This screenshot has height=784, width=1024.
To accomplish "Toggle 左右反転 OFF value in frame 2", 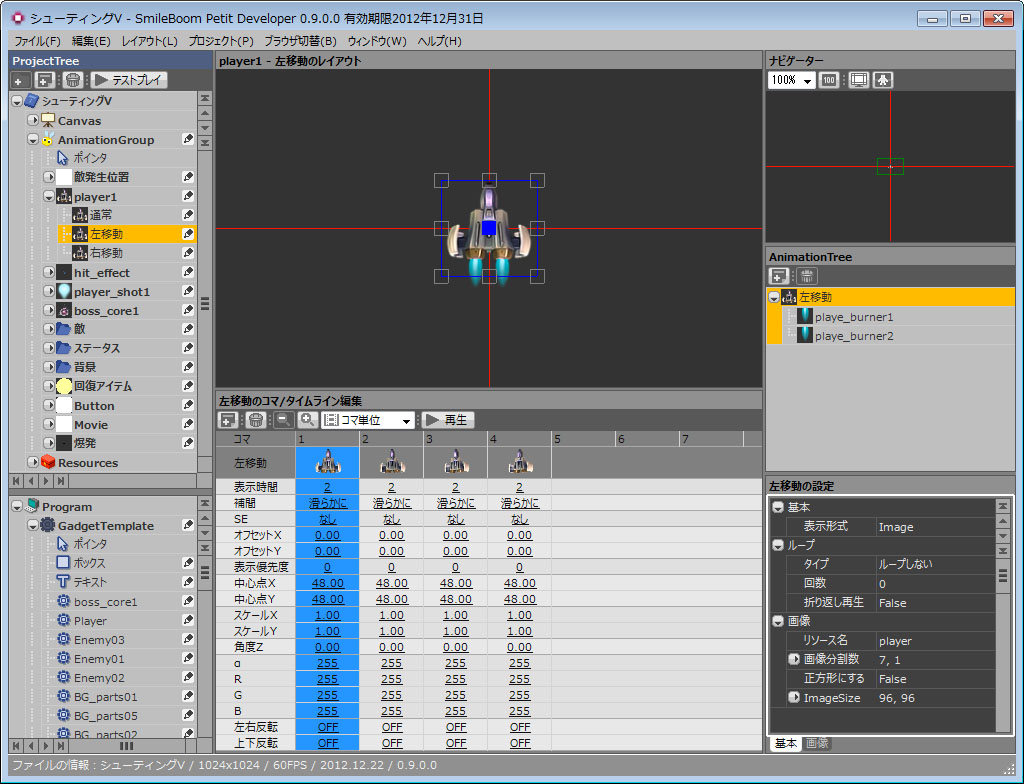I will [391, 727].
